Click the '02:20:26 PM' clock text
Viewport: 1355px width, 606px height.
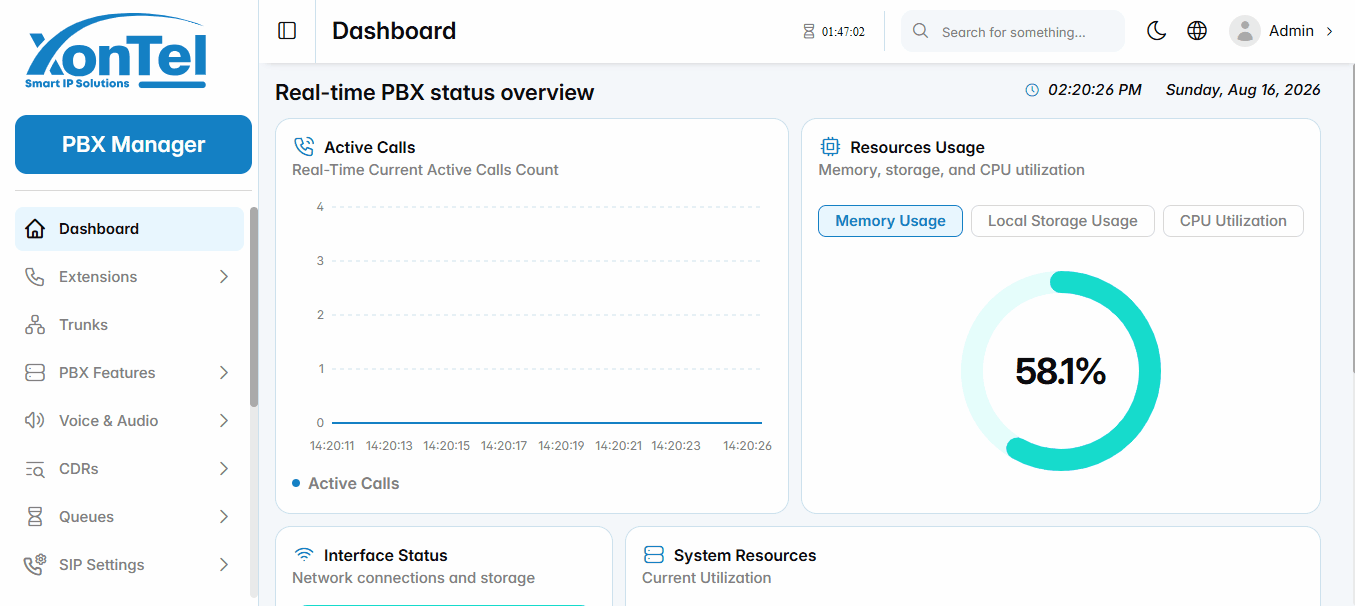(x=1094, y=90)
